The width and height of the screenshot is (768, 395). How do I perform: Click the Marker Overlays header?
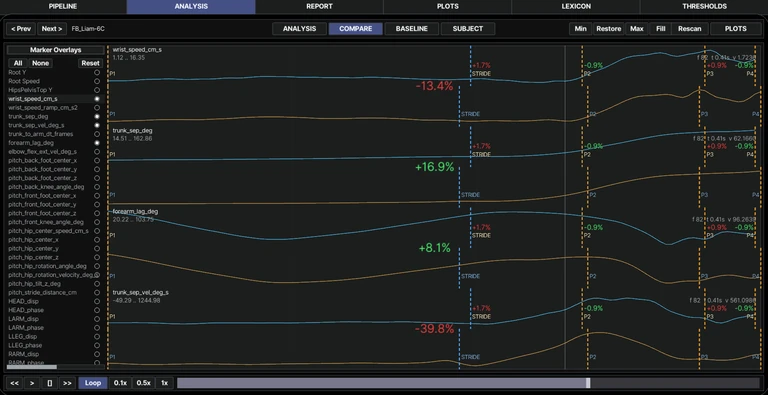pyautogui.click(x=55, y=50)
